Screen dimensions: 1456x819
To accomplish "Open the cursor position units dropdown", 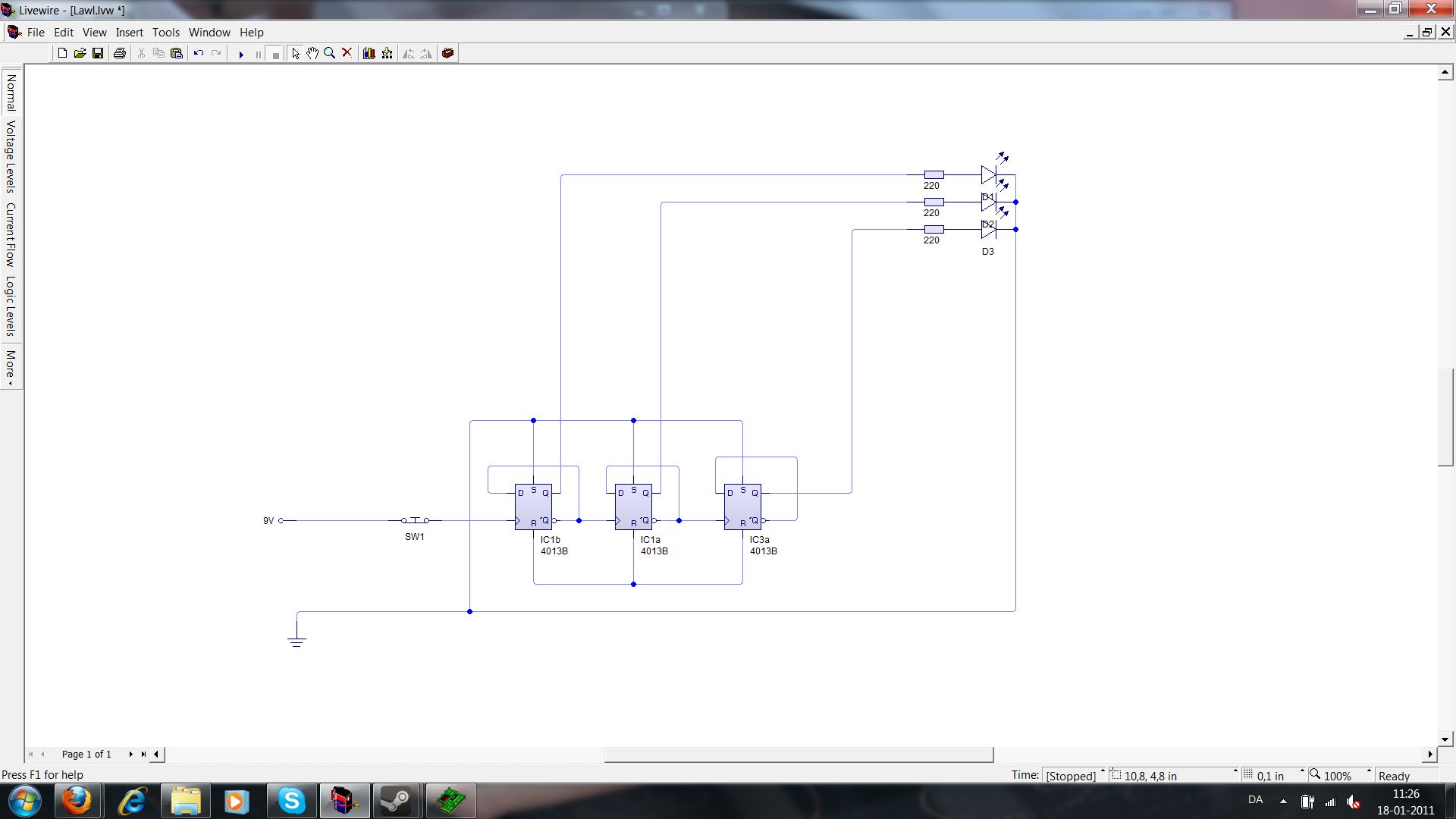I will point(1235,771).
